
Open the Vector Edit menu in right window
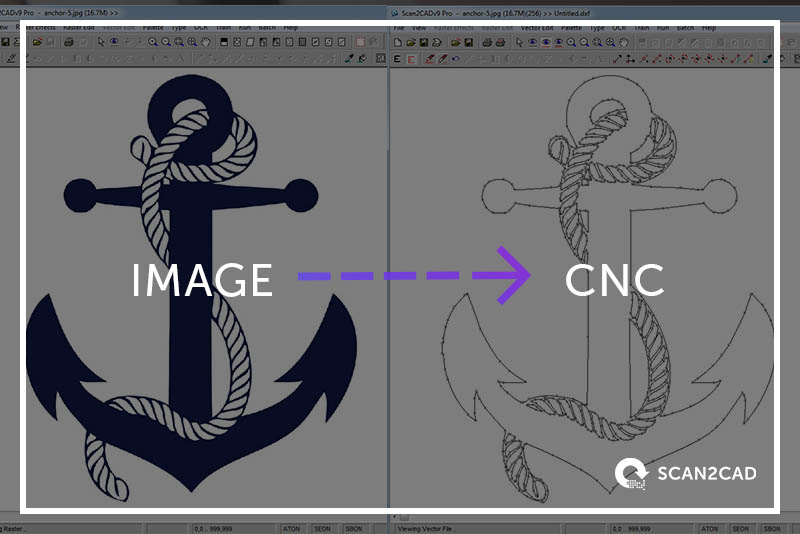[535, 28]
